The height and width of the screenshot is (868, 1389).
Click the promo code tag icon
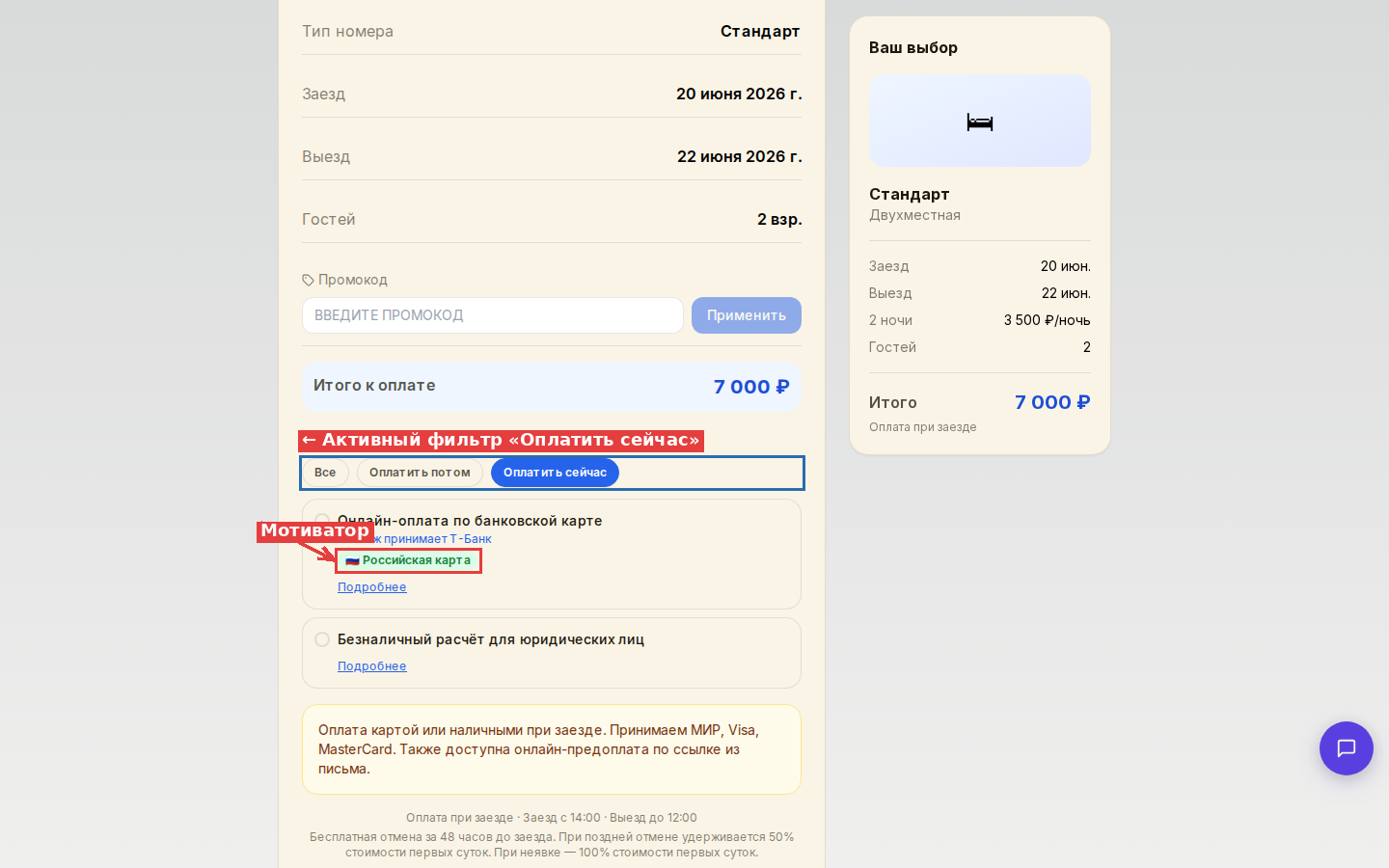point(308,280)
